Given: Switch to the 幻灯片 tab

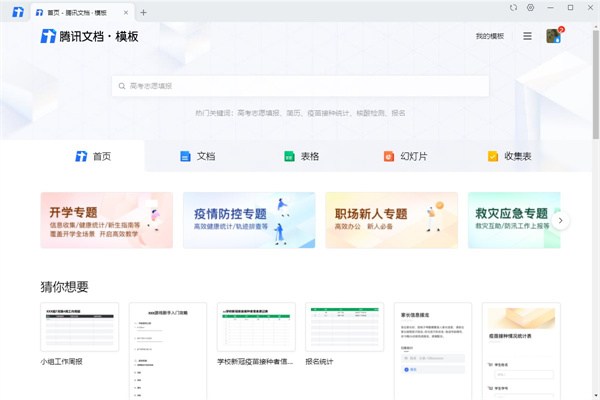Looking at the screenshot, I should pos(406,156).
